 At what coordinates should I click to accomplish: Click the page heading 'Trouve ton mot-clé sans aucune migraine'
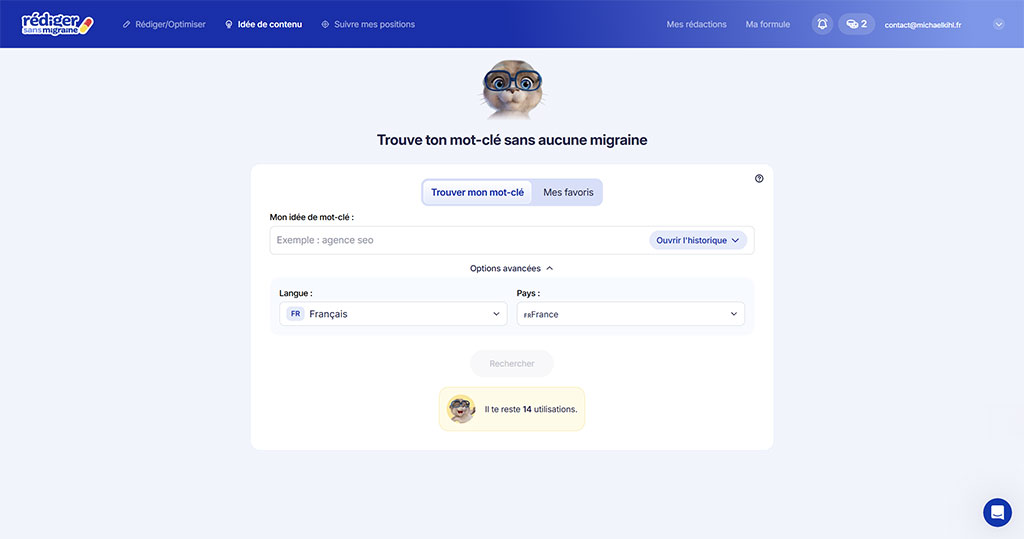pyautogui.click(x=512, y=140)
